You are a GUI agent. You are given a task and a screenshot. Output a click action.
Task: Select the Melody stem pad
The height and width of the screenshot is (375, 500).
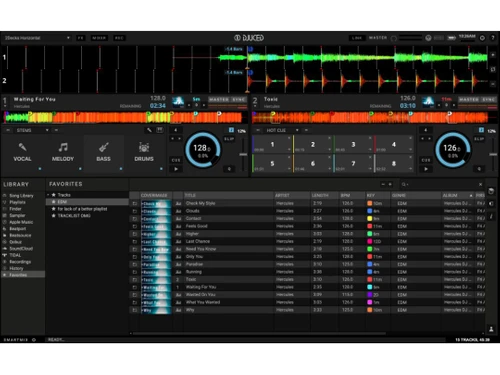[63, 153]
